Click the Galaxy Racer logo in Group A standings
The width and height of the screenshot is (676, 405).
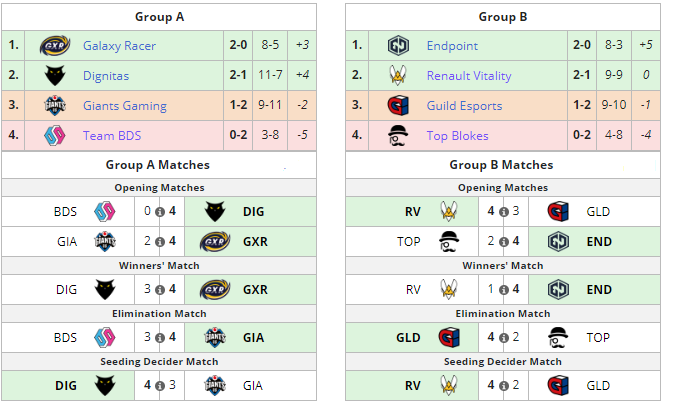tap(55, 46)
